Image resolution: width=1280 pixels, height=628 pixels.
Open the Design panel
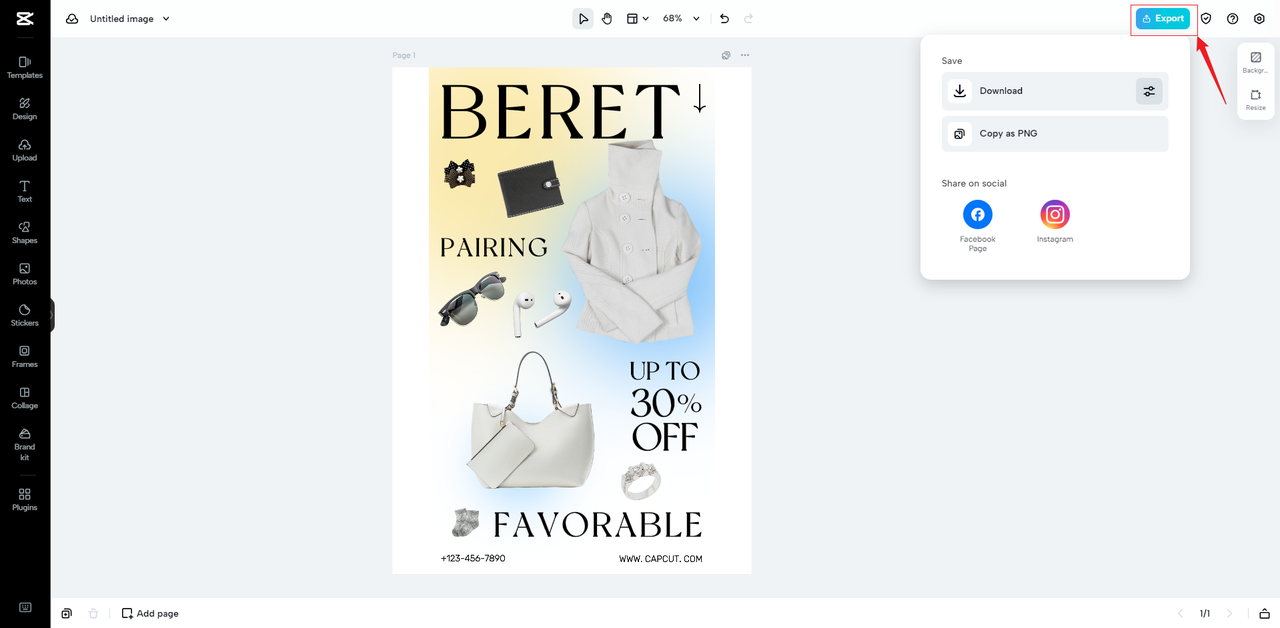[x=24, y=109]
